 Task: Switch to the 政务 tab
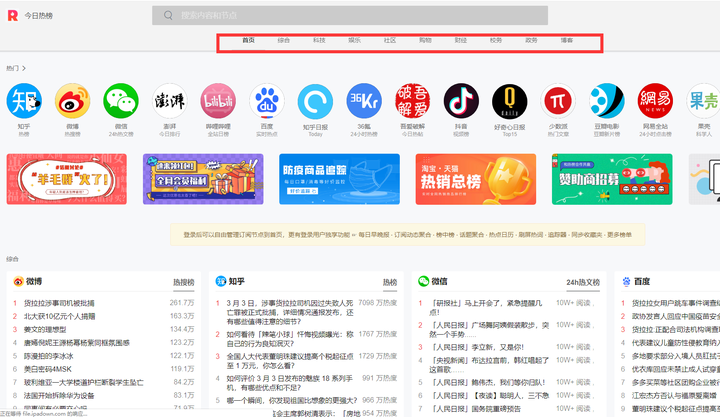click(531, 40)
